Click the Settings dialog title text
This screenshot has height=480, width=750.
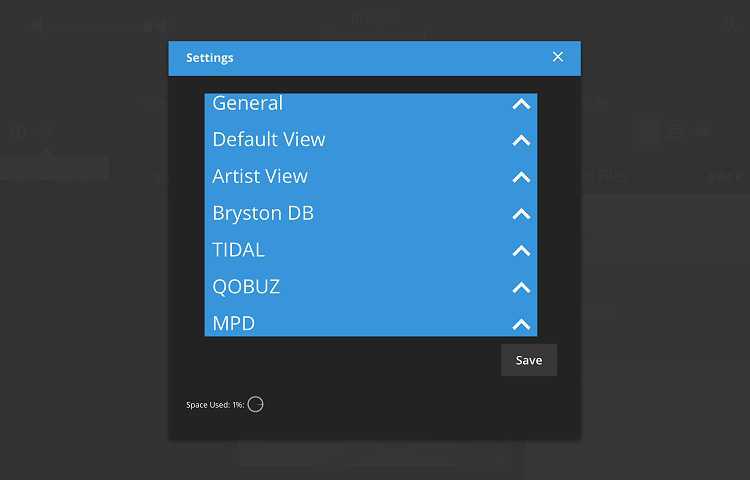[x=209, y=58]
